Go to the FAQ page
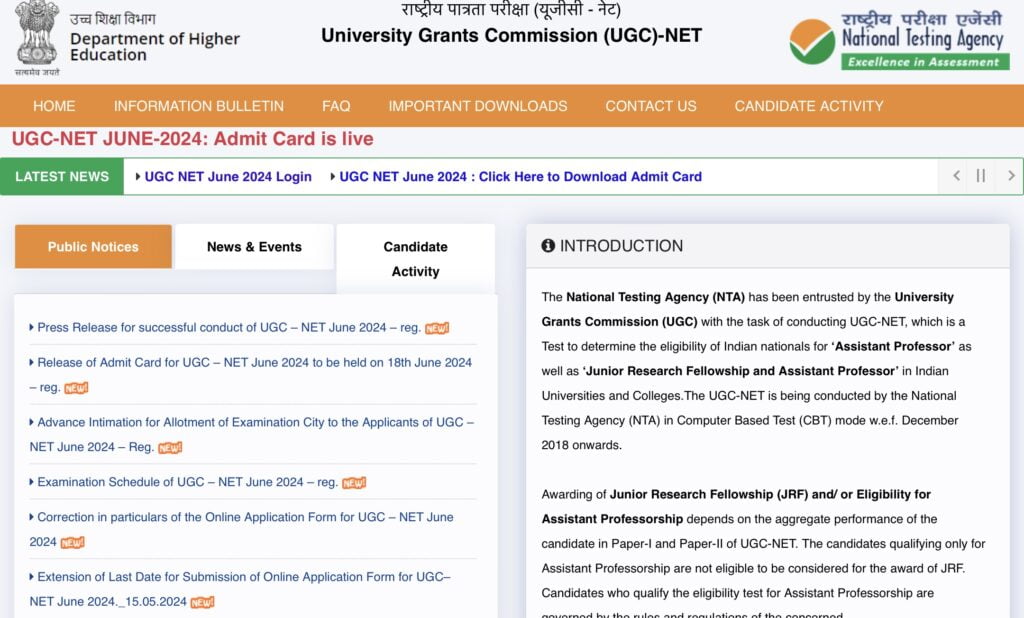The width and height of the screenshot is (1024, 618). click(336, 106)
